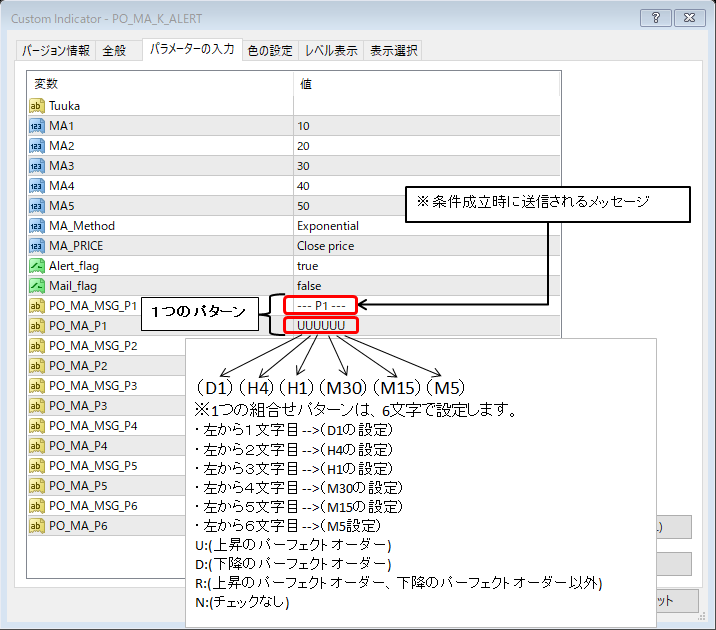This screenshot has height=630, width=716.
Task: Click the string icon beside PO_MA_P6
Action: (37, 526)
